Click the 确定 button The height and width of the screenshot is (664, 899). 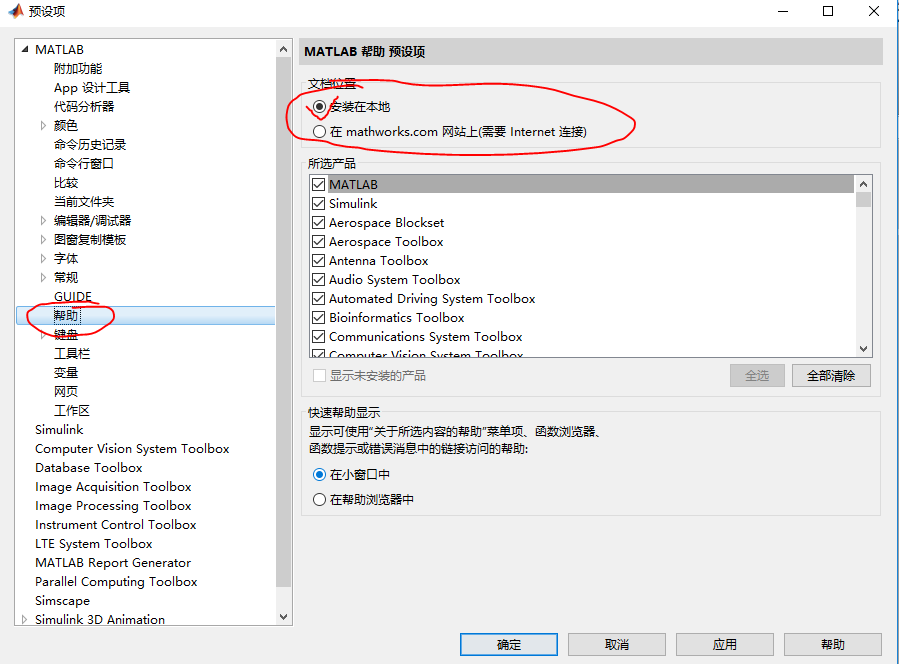click(509, 645)
